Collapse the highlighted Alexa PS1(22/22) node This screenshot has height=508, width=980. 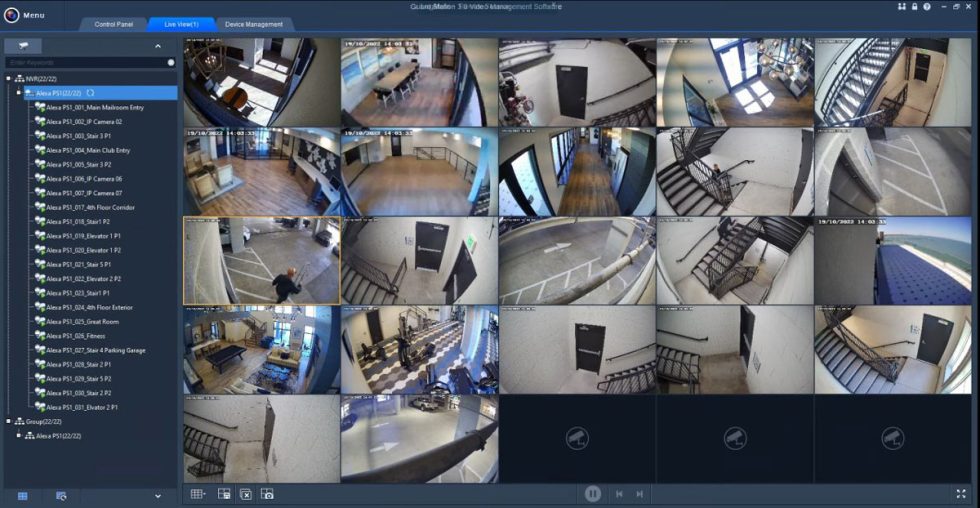[x=19, y=93]
